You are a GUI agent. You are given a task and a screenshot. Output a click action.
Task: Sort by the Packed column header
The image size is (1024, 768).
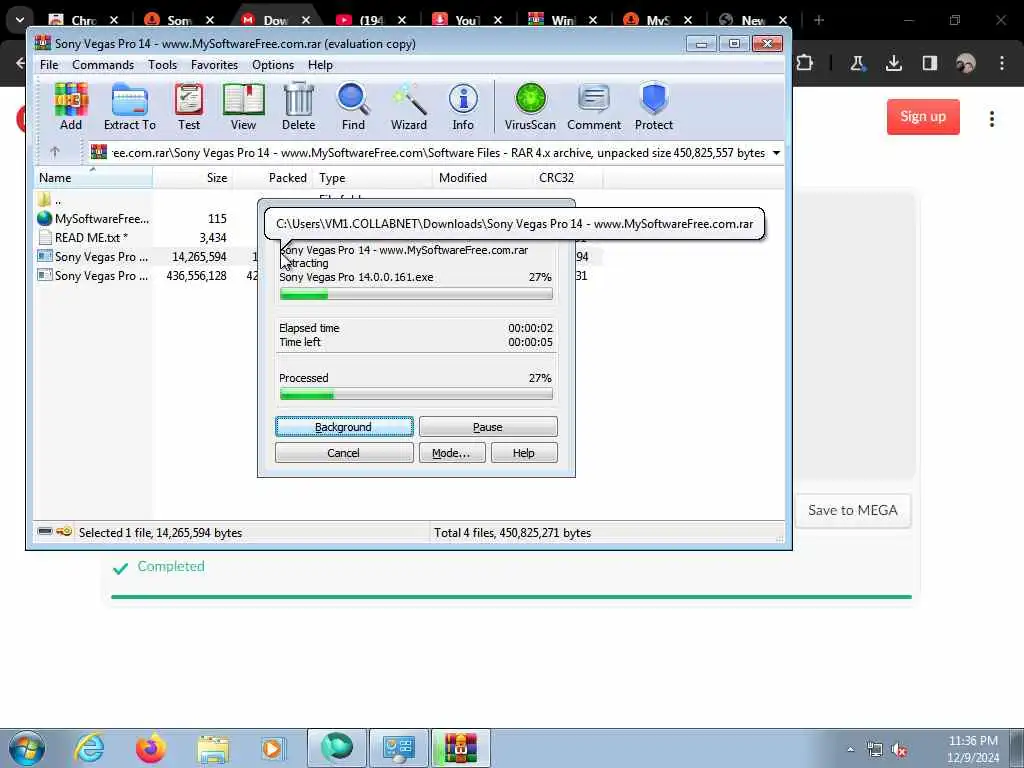coord(273,178)
